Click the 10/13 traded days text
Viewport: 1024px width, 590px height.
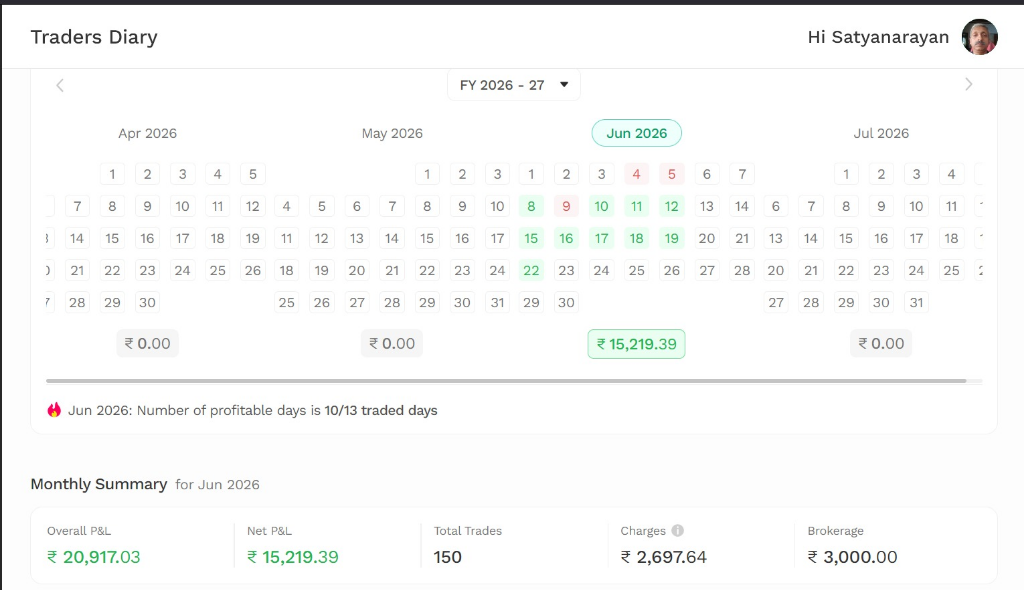pos(381,410)
